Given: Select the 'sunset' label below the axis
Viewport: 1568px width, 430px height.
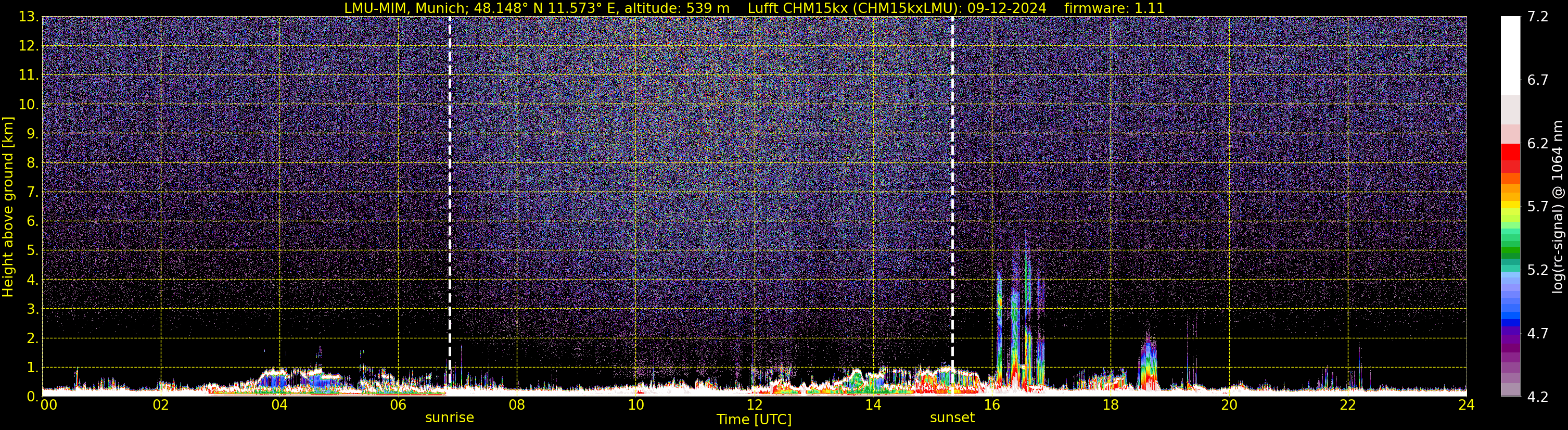Looking at the screenshot, I should coord(952,418).
